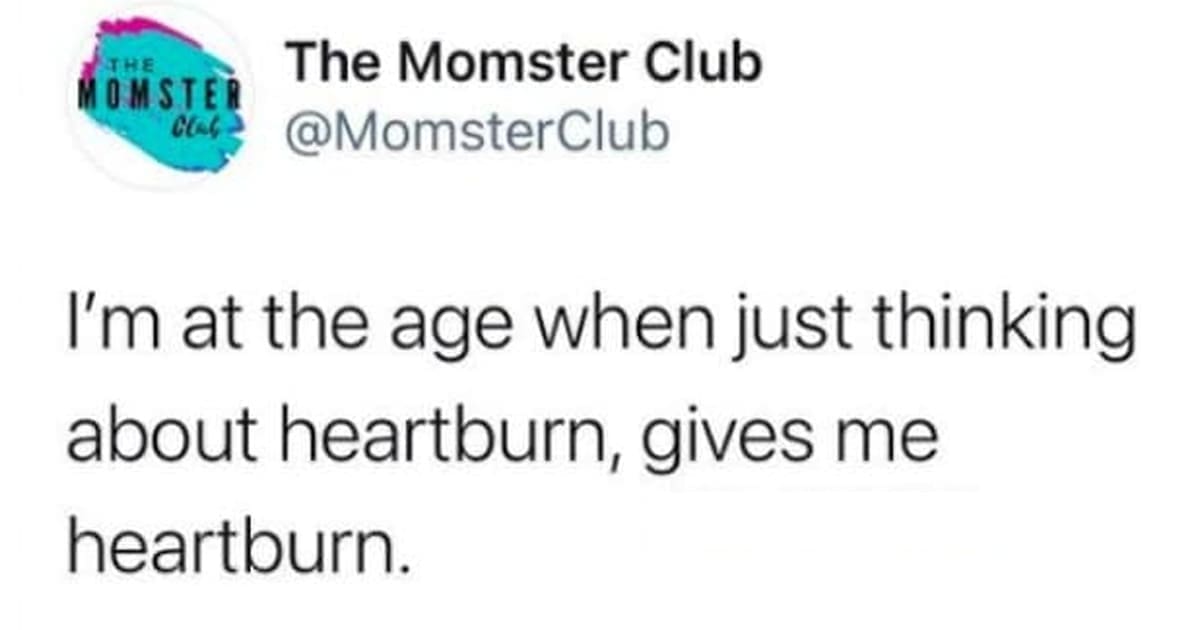Open the @MomsterClub handle link
1200x630 pixels.
pos(477,131)
